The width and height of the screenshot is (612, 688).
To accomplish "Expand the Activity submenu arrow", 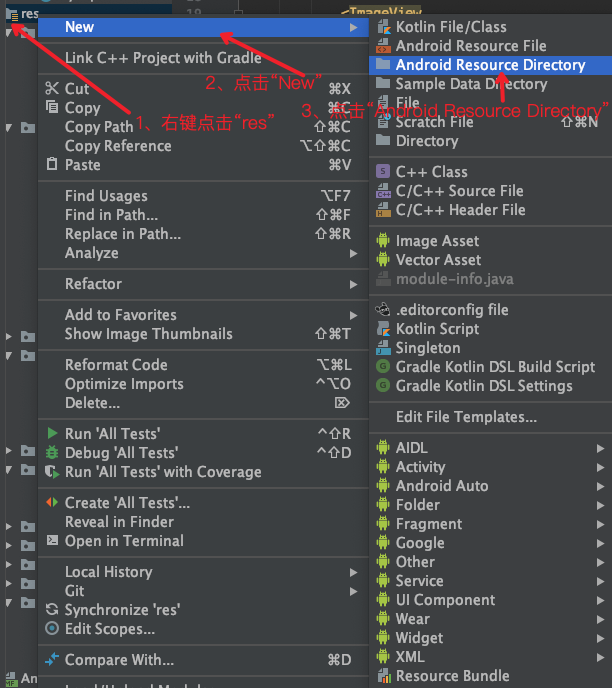I will click(600, 467).
